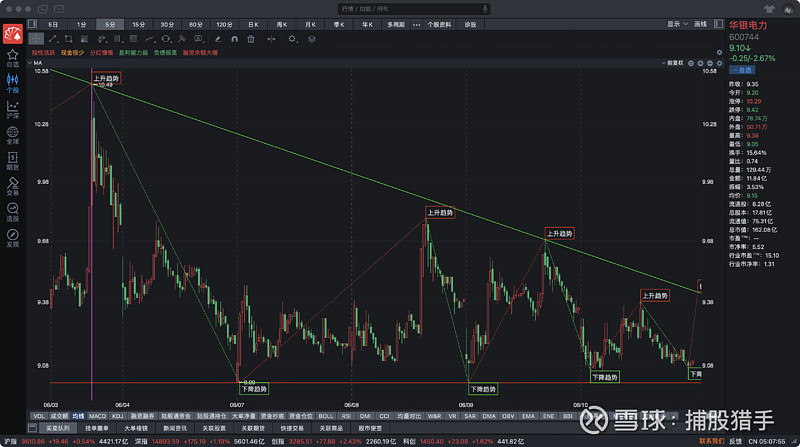Click the 交易 trading hammer icon

(x=12, y=187)
